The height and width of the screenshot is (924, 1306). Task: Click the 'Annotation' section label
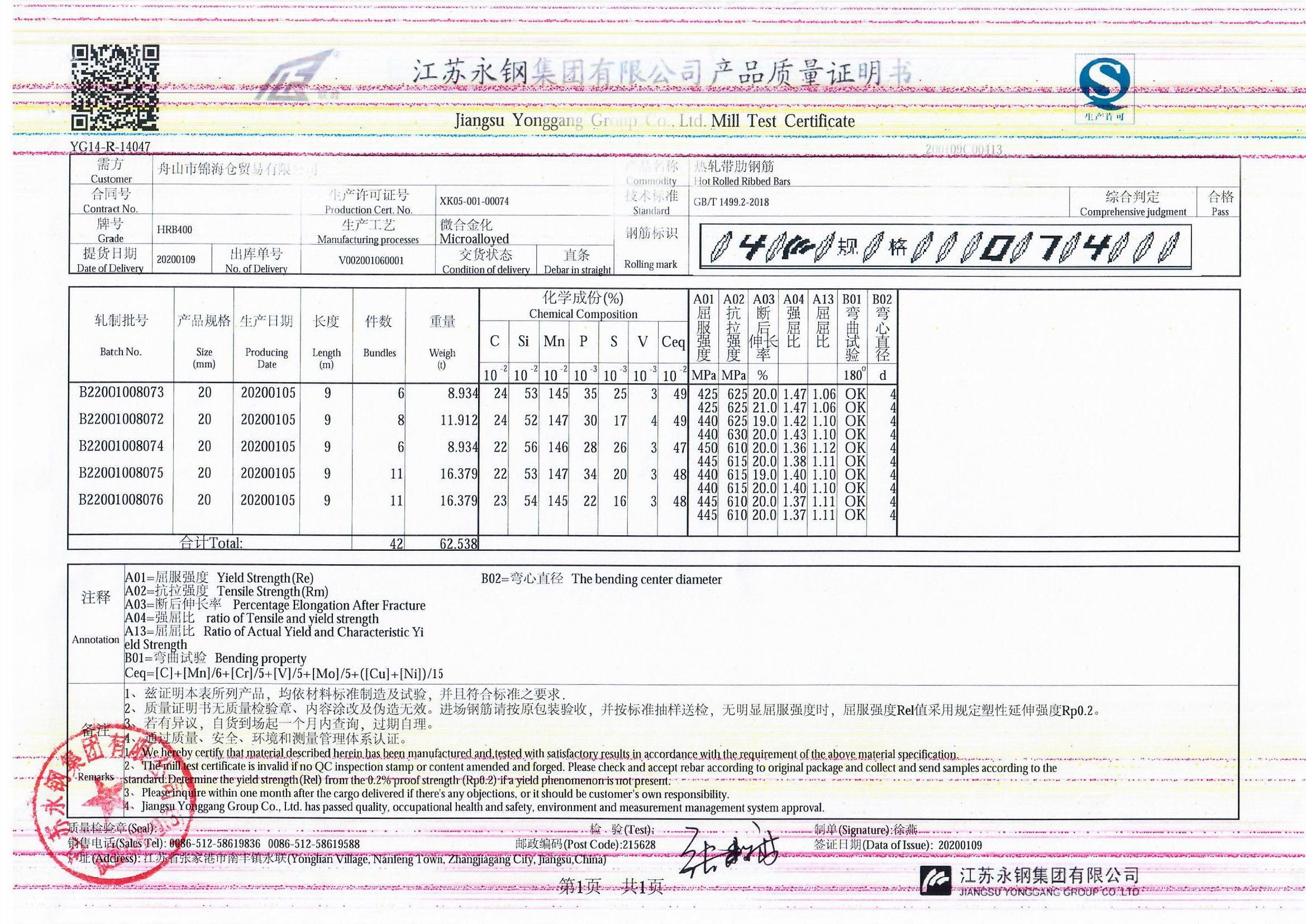tap(96, 640)
